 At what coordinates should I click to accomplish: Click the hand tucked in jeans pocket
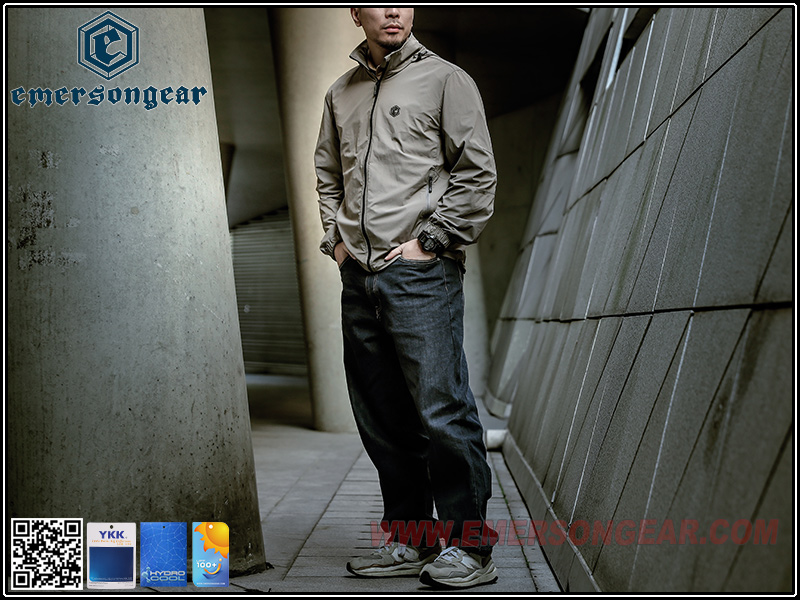(410, 250)
